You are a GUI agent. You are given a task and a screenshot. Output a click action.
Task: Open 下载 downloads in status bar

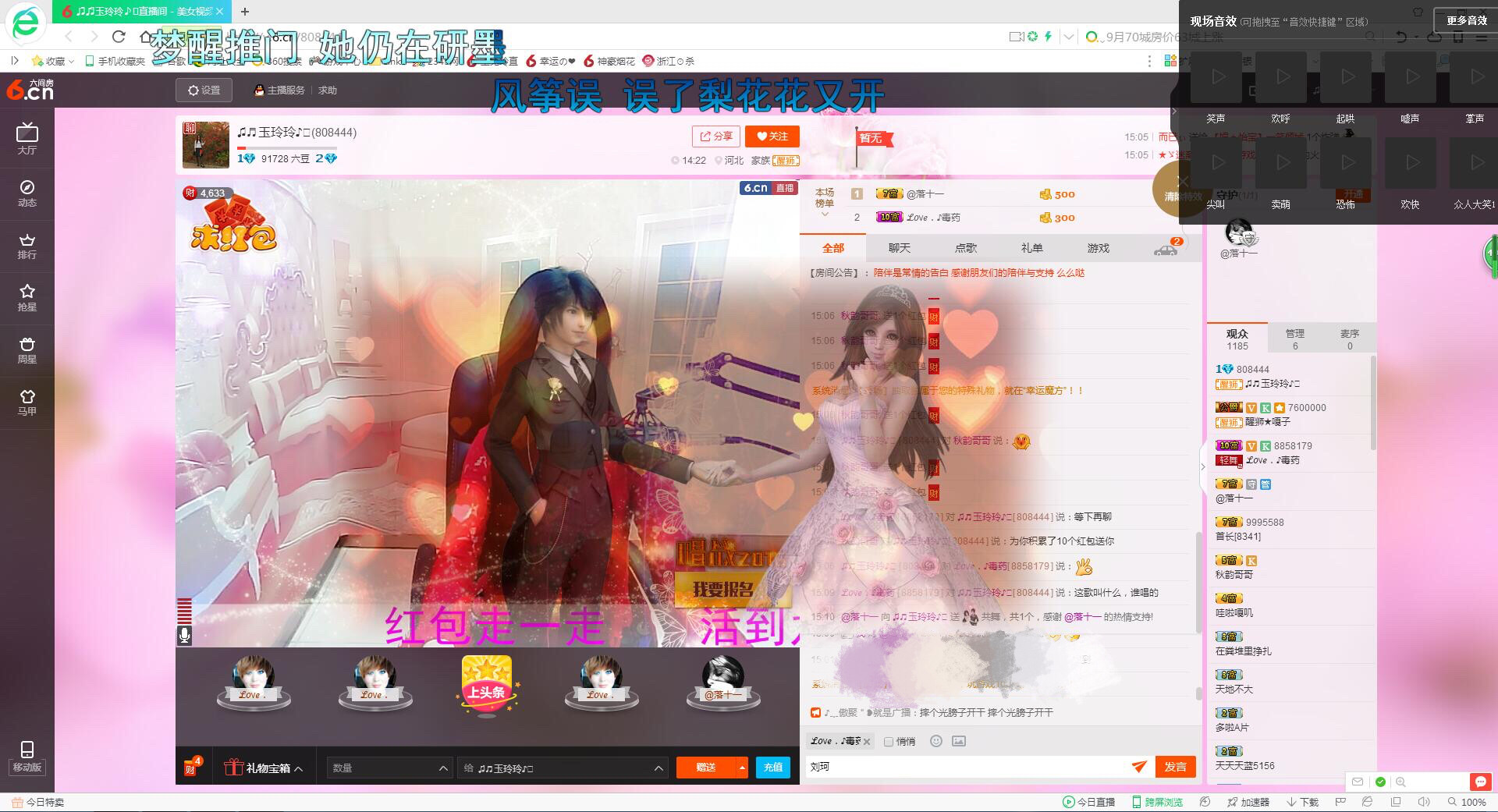pyautogui.click(x=1303, y=802)
